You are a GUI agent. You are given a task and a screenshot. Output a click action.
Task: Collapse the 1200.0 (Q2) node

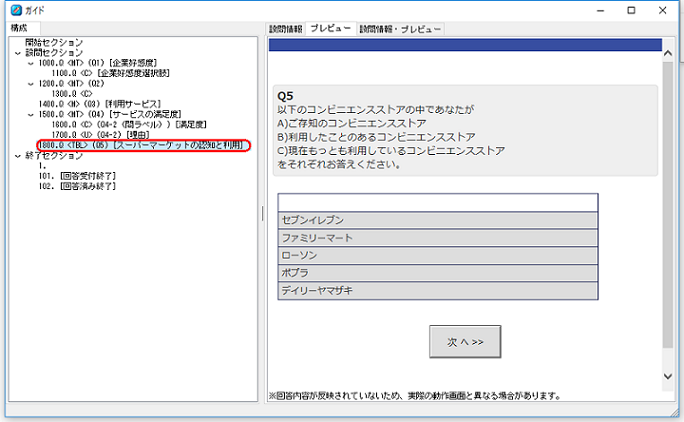point(31,84)
